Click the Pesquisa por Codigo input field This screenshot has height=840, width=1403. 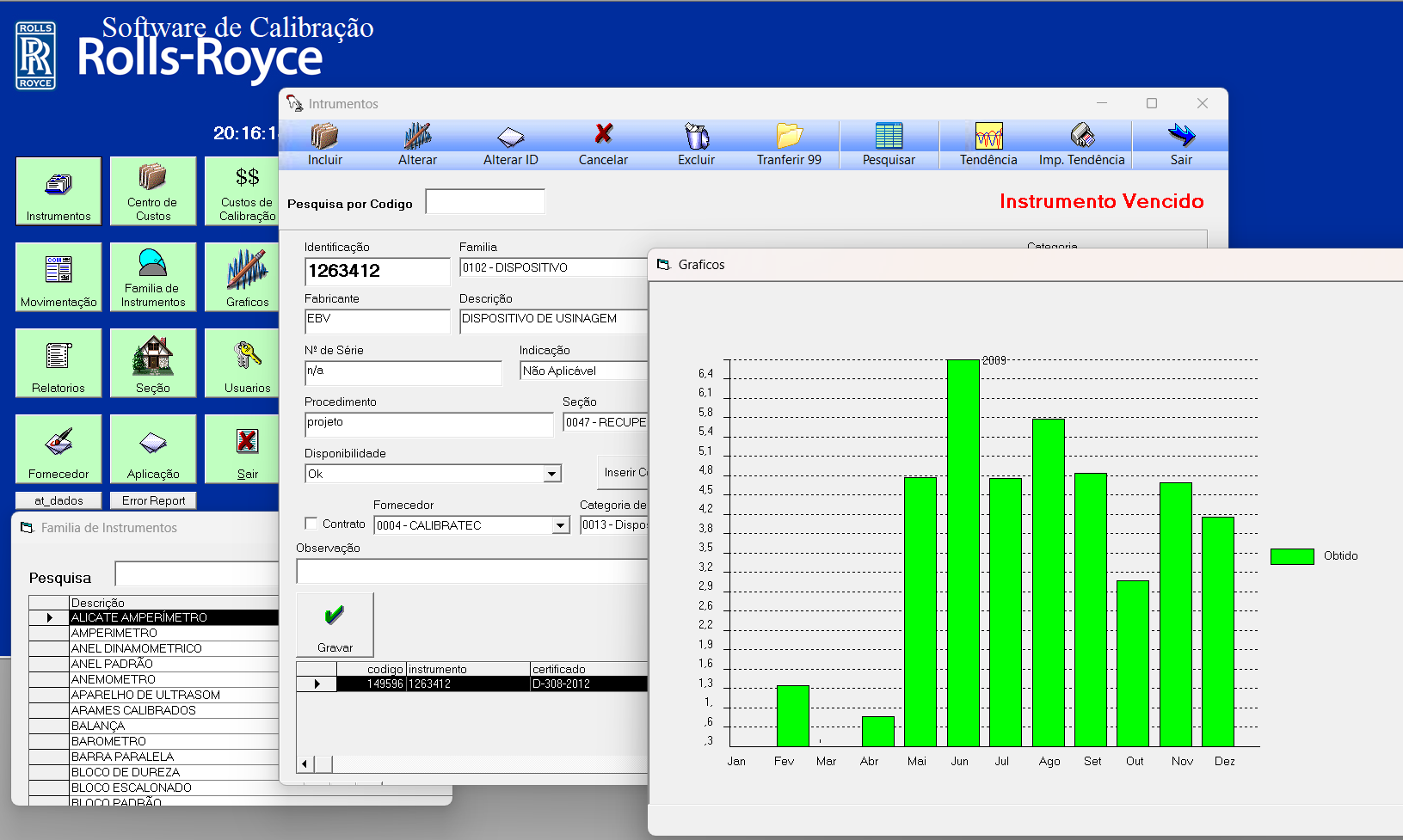click(485, 202)
